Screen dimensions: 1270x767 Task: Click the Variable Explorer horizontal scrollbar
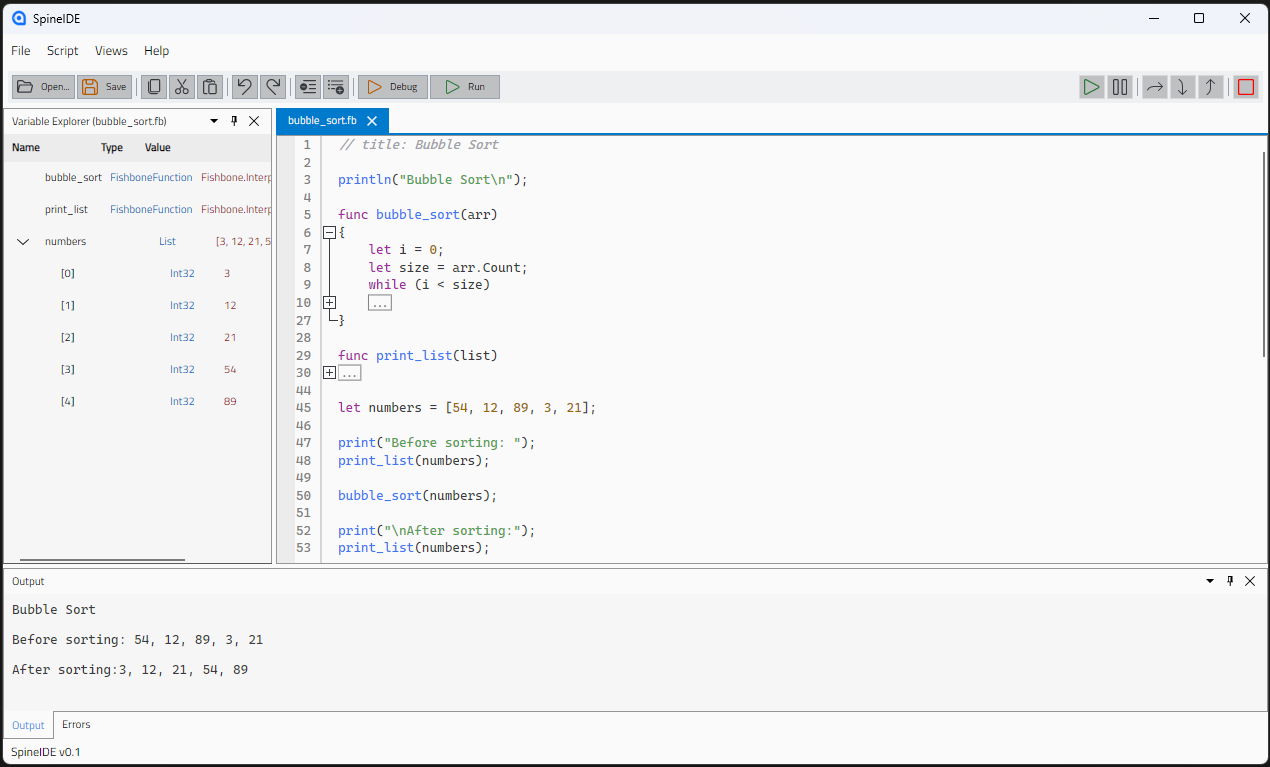[x=102, y=560]
